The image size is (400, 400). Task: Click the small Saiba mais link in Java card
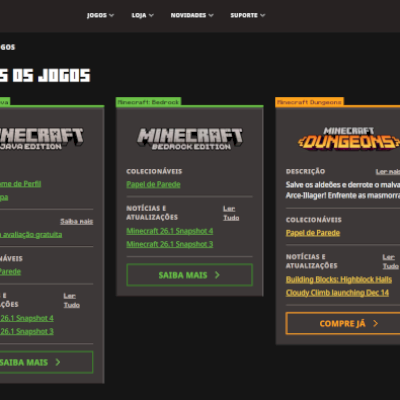(77, 221)
